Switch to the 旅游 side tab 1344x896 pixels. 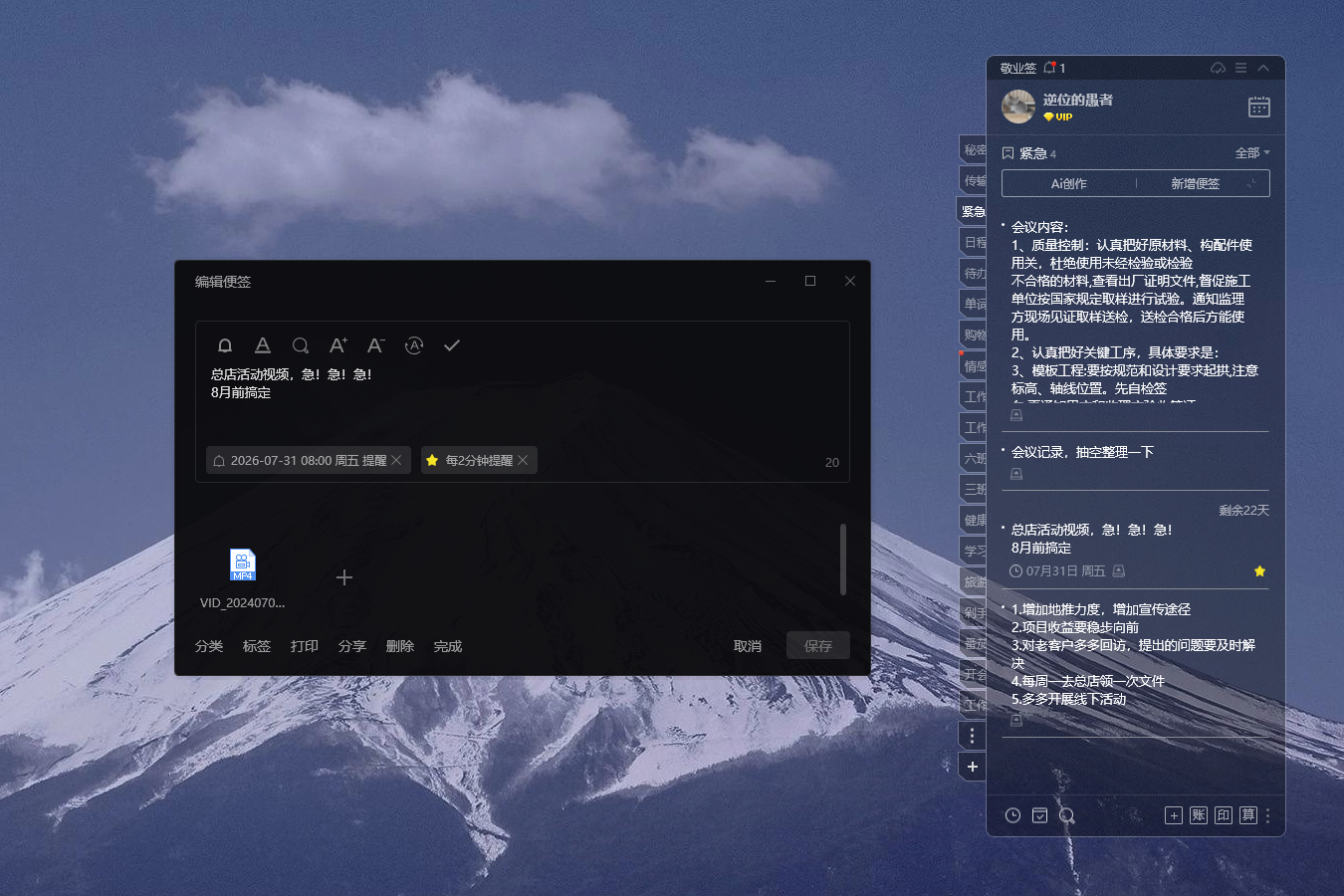[x=974, y=581]
